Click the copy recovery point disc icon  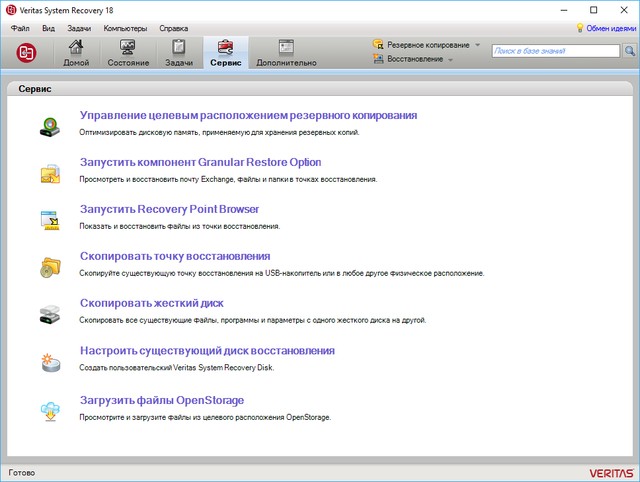(50, 267)
